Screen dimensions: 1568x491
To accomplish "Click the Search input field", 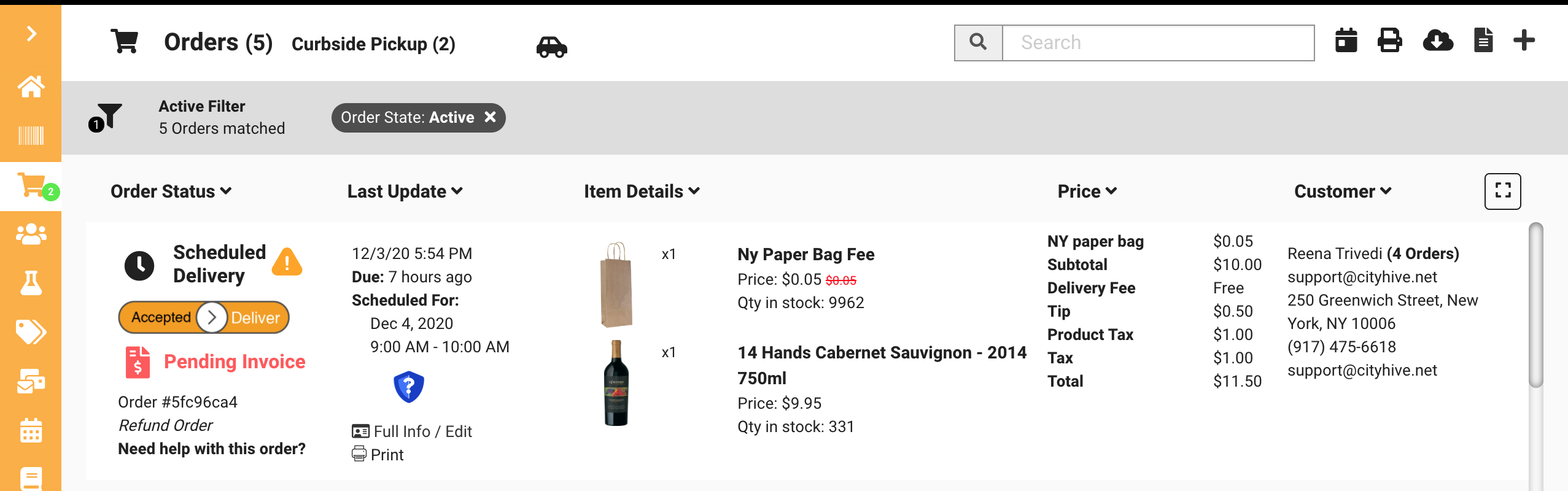I will point(1157,43).
